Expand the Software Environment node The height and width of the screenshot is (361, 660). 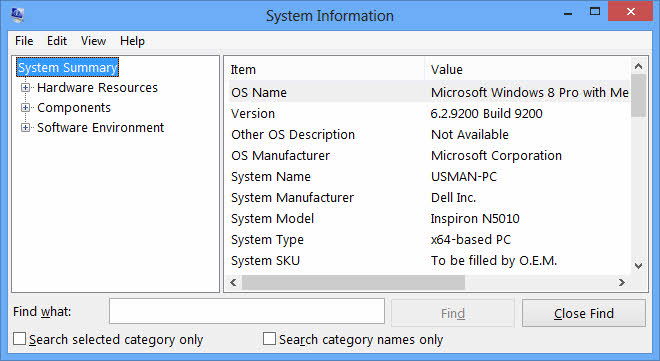pyautogui.click(x=25, y=127)
